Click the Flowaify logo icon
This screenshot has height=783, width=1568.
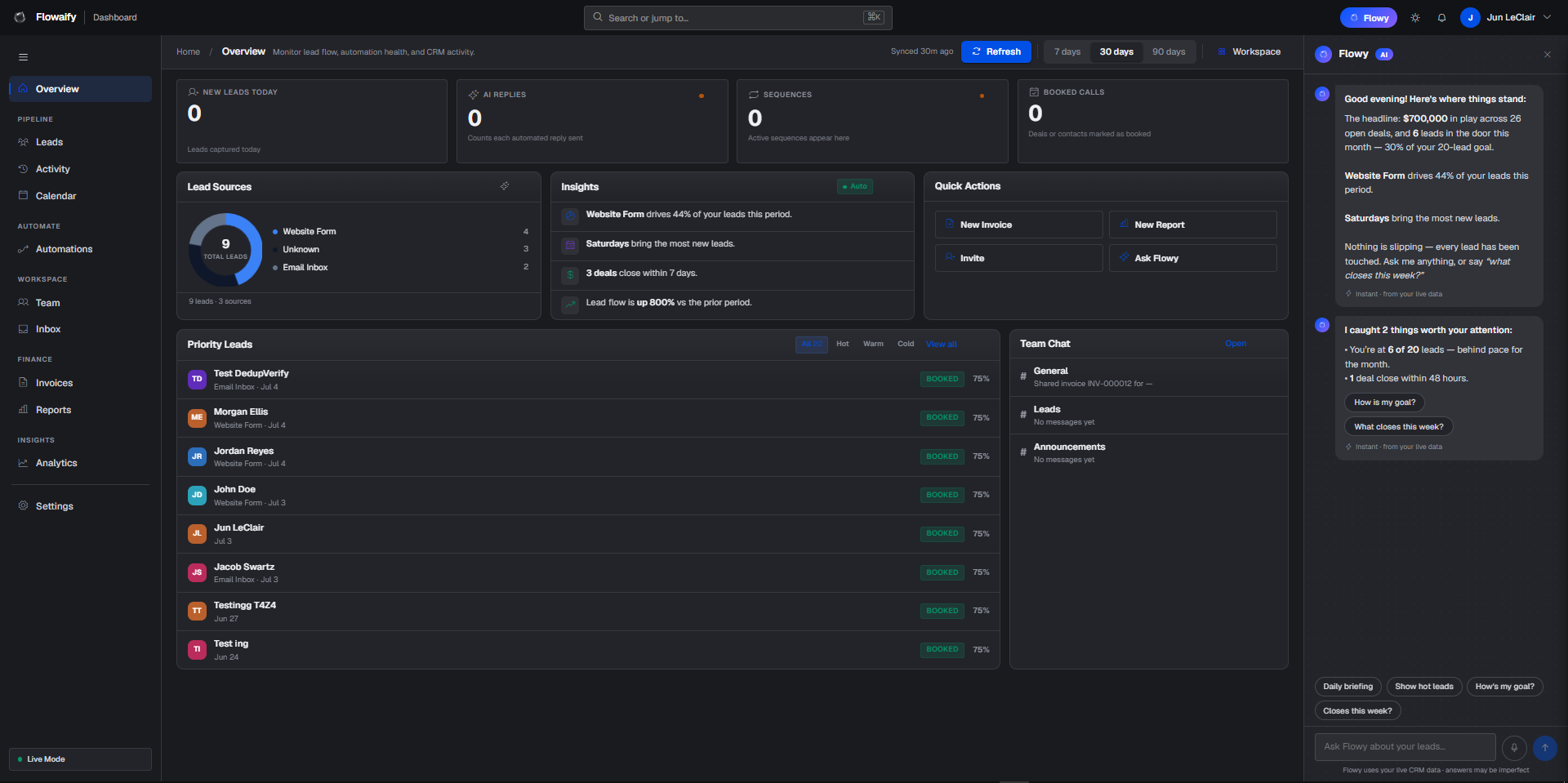(x=20, y=17)
